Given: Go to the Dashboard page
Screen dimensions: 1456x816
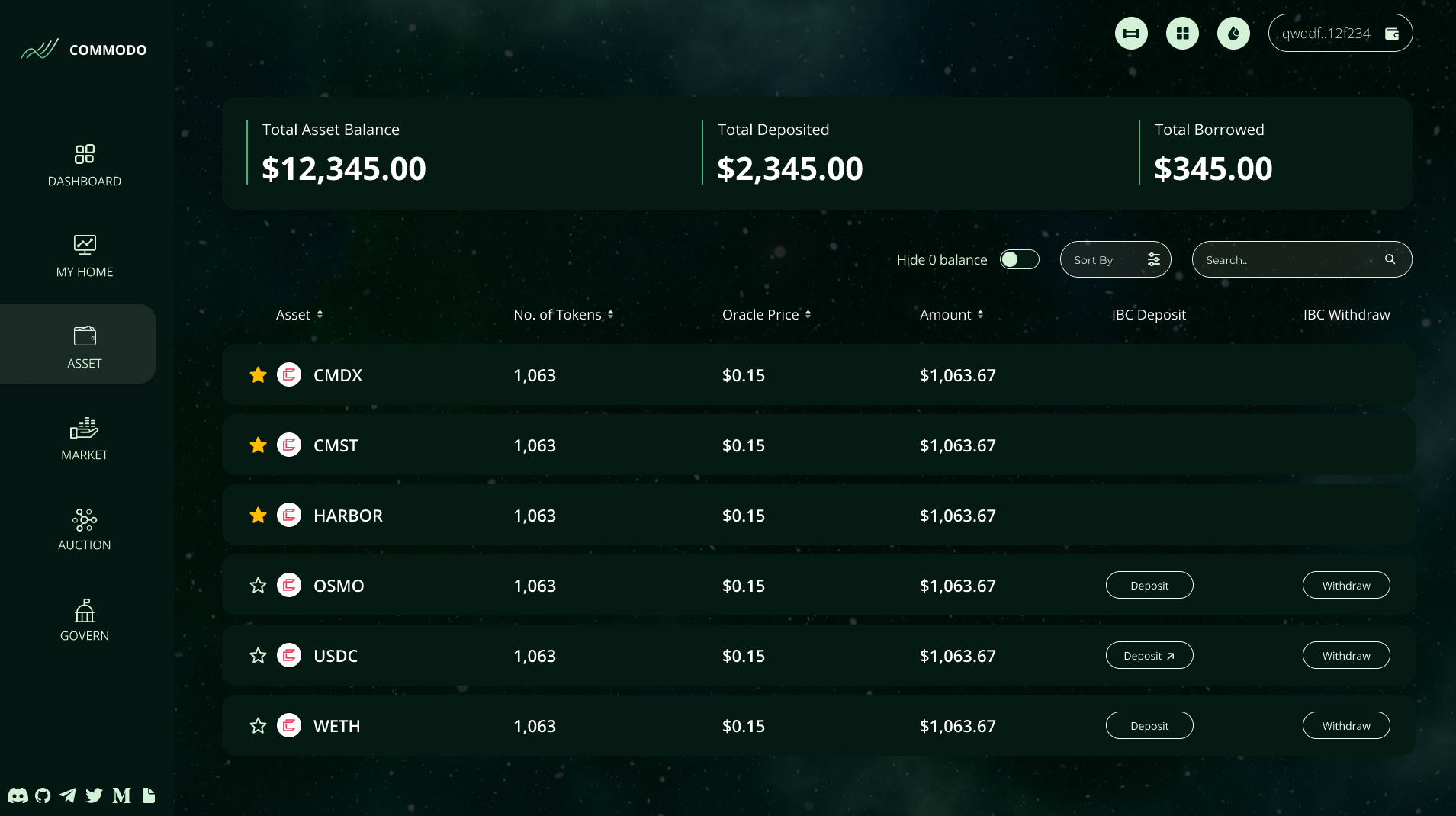Looking at the screenshot, I should [85, 165].
